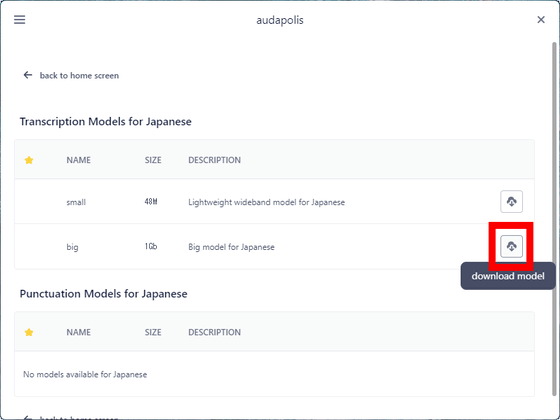This screenshot has height=420, width=560.
Task: Click the NAME header in Punctuation Models table
Action: [x=79, y=332]
